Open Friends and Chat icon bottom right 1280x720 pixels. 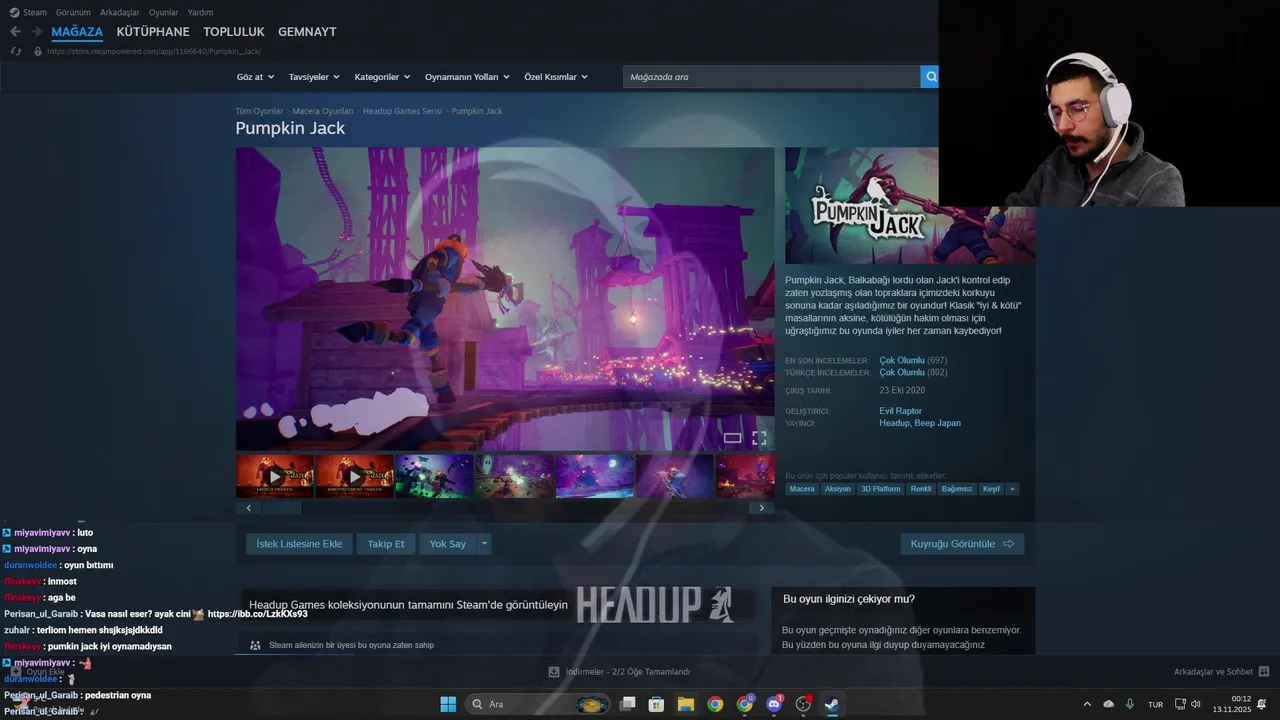point(1264,672)
